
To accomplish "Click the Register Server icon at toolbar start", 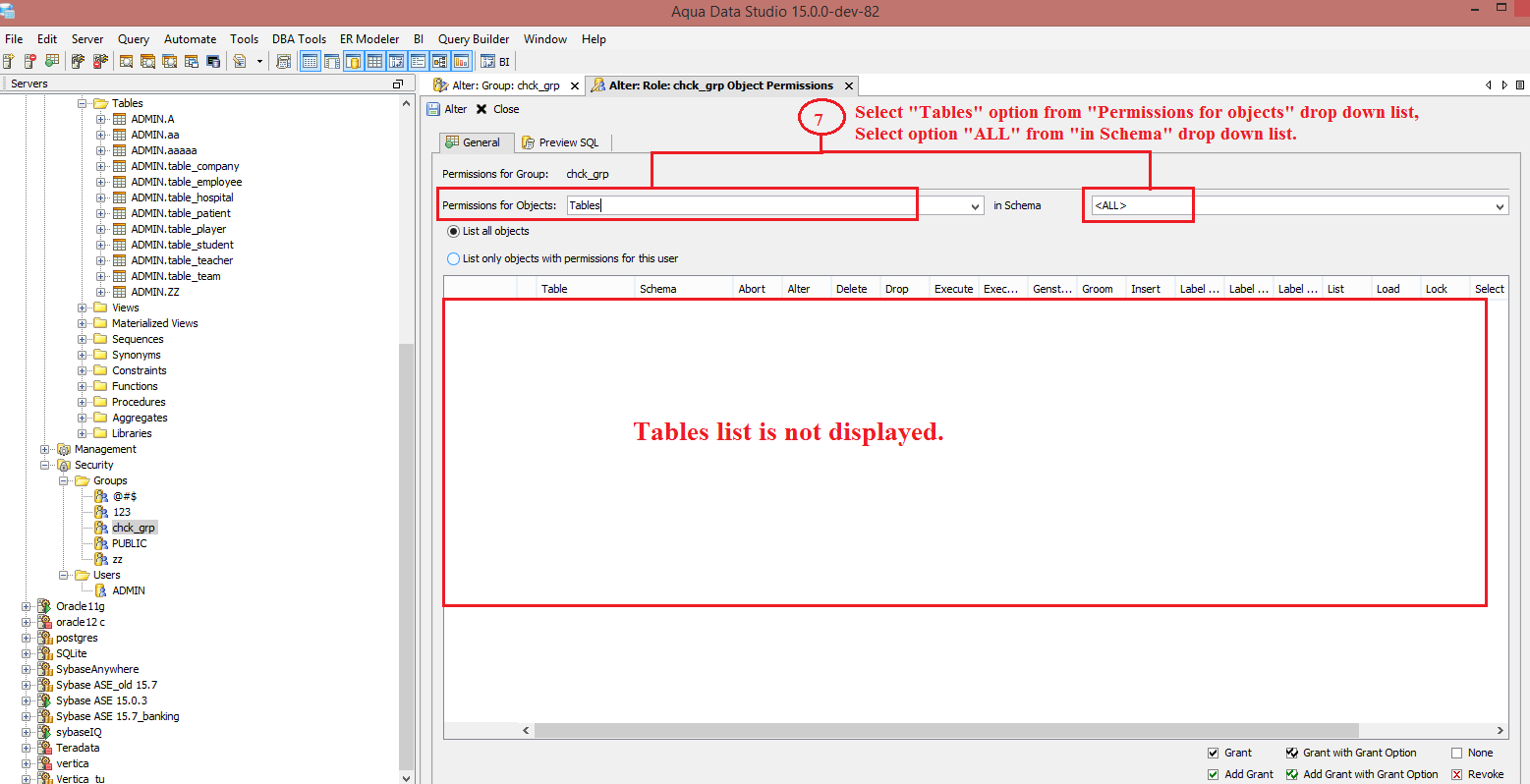I will [9, 61].
